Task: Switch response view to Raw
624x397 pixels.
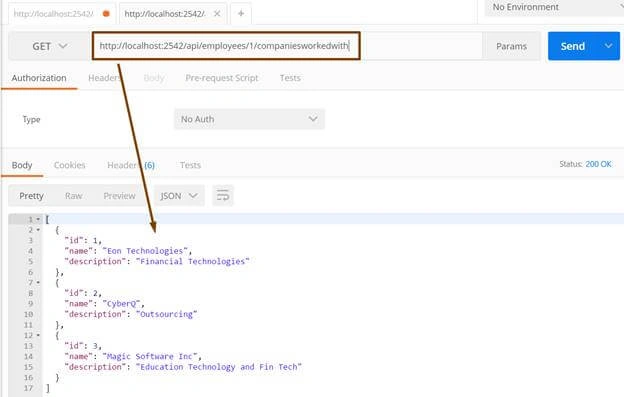Action: pos(74,196)
